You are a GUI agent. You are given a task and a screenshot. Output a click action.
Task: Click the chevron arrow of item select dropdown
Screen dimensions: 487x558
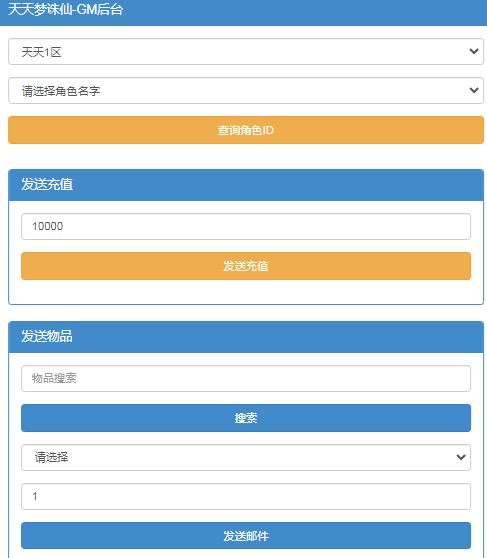tap(461, 457)
